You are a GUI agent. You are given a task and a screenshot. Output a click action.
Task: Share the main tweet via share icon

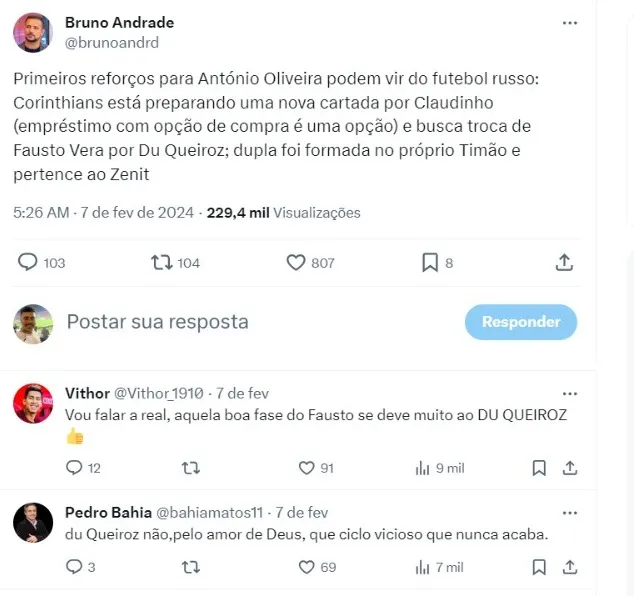coord(564,262)
